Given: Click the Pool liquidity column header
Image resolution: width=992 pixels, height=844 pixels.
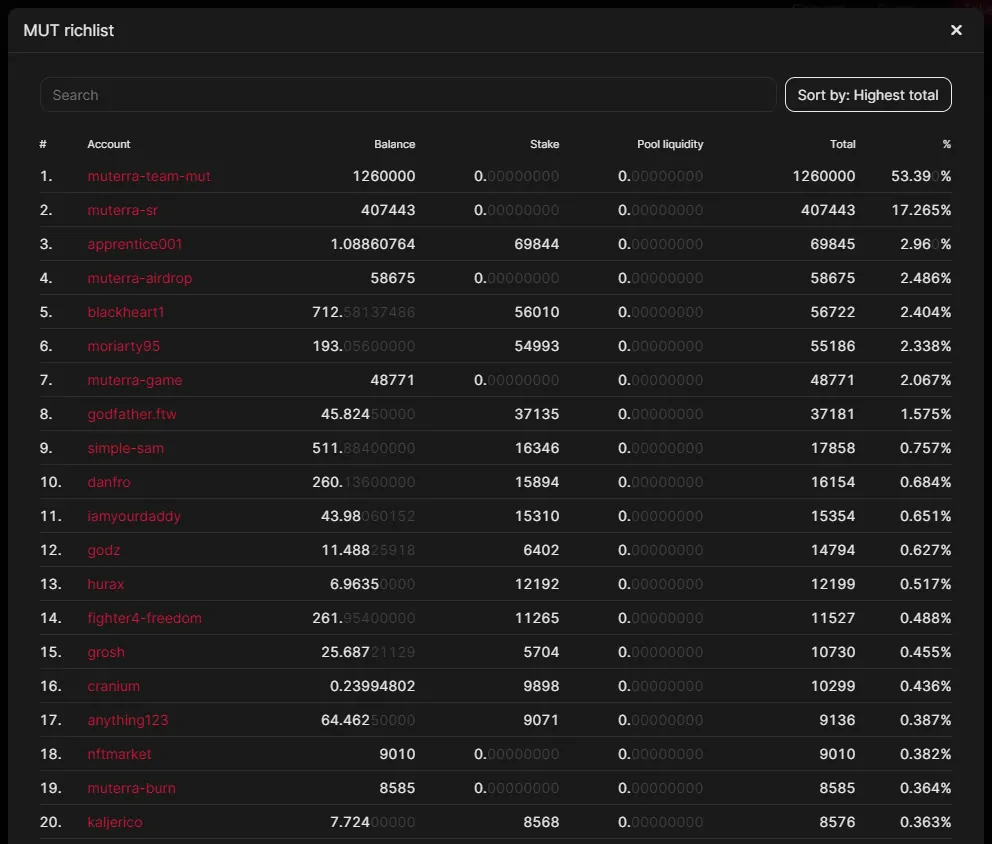Looking at the screenshot, I should (670, 144).
